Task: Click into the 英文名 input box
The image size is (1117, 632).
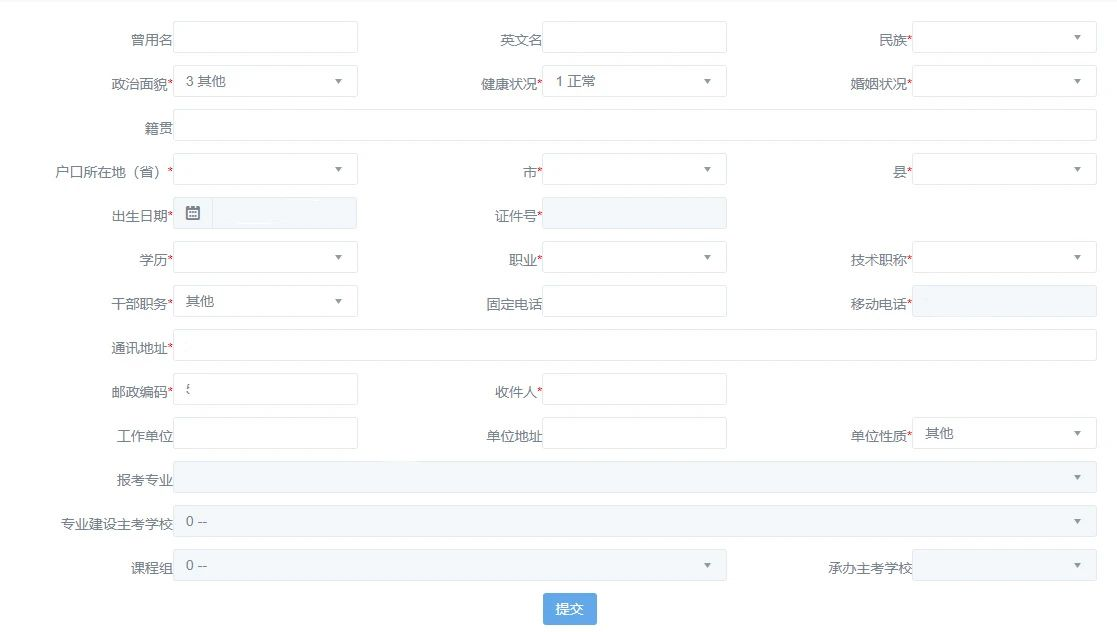Action: click(634, 38)
